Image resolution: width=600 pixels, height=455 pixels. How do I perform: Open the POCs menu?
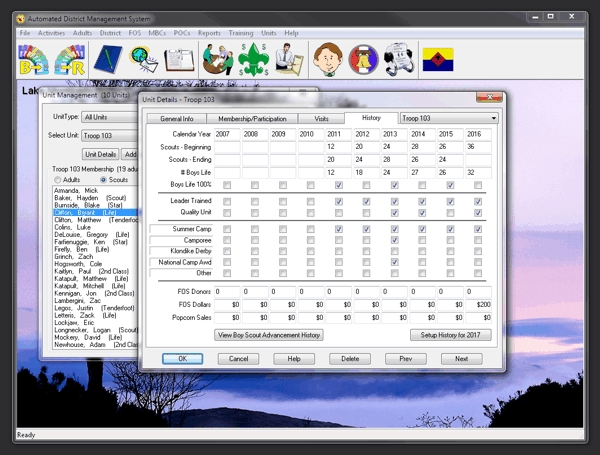tap(182, 33)
